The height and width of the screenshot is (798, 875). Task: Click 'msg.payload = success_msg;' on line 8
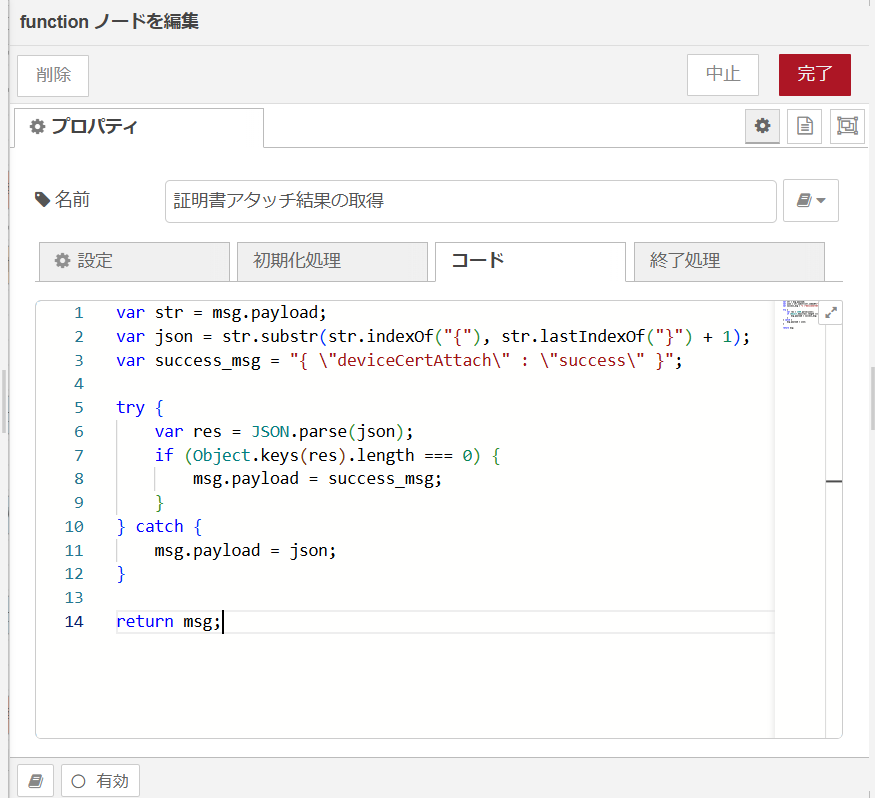[317, 479]
